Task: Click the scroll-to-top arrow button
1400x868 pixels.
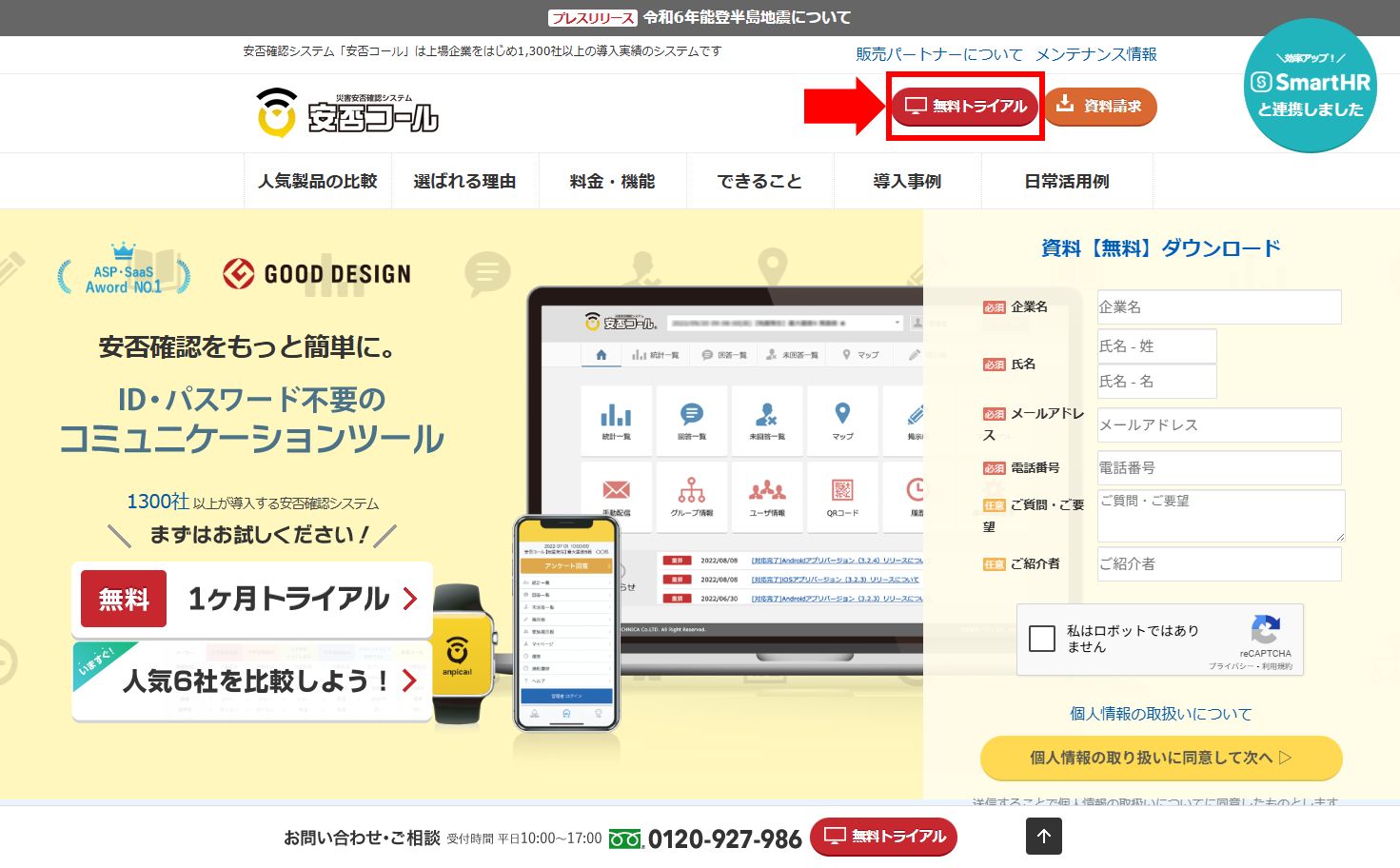Action: pyautogui.click(x=1044, y=836)
